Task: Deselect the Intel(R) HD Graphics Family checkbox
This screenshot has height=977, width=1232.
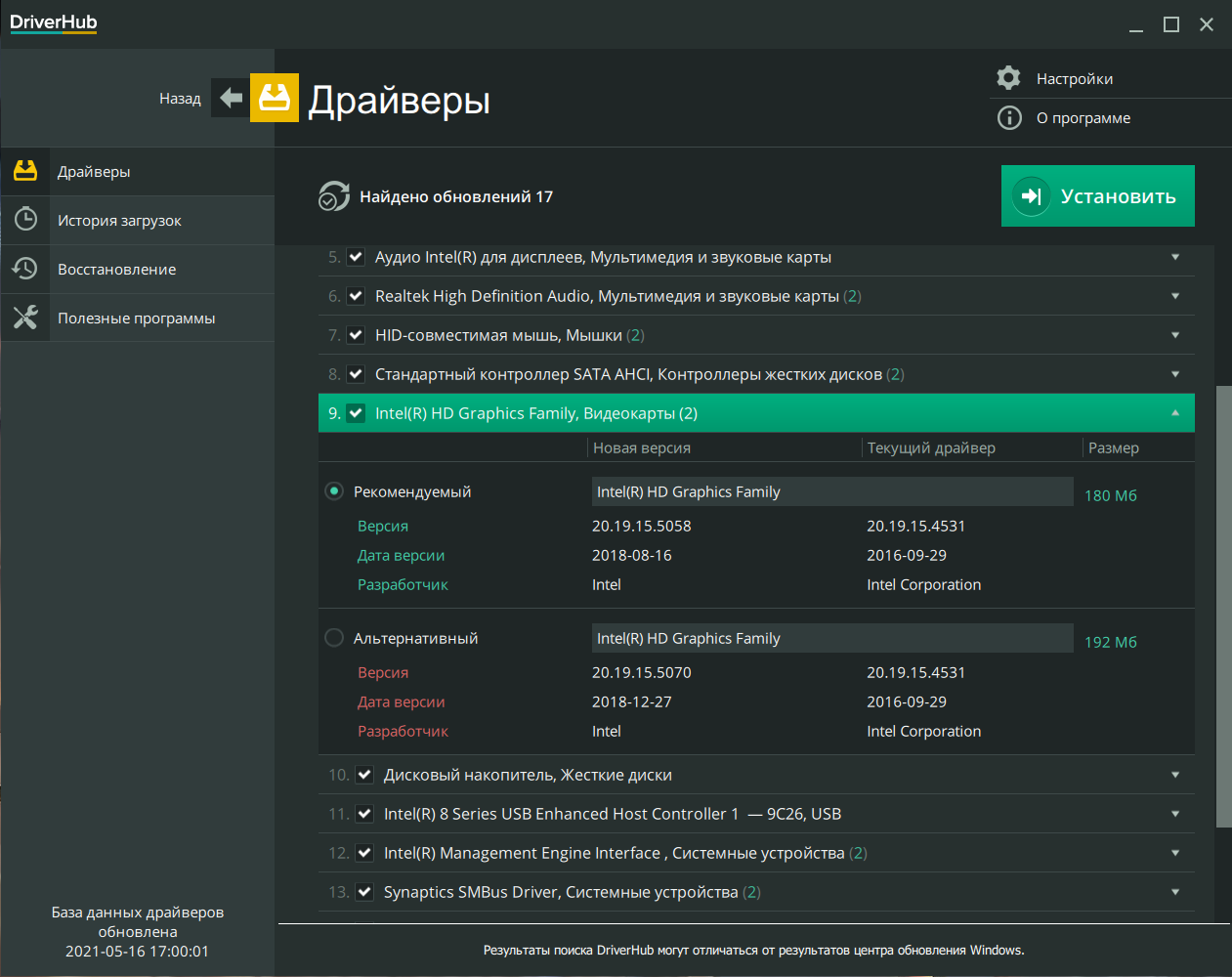Action: coord(356,412)
